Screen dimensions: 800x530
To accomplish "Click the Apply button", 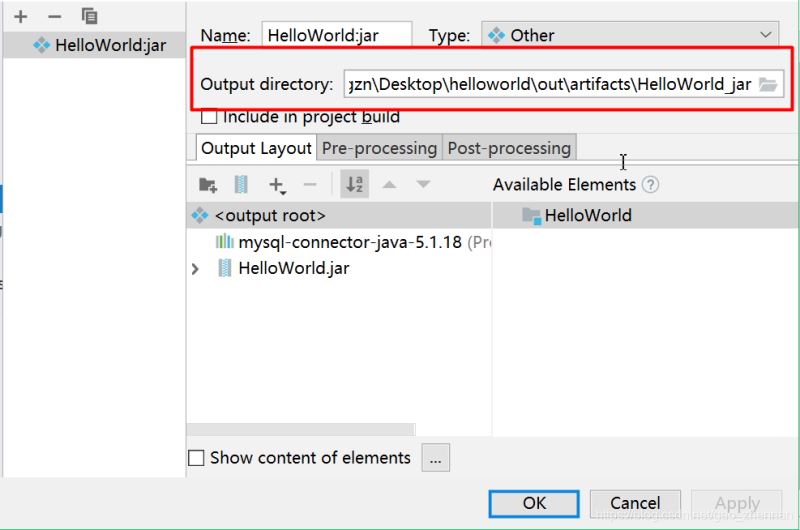I will click(737, 503).
